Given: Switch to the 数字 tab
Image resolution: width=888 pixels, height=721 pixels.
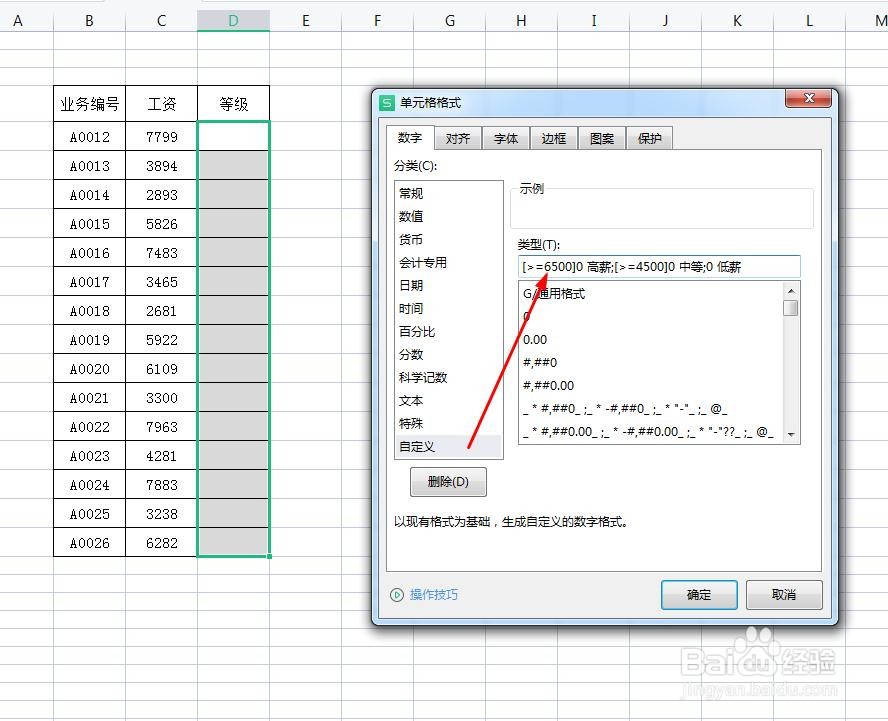Looking at the screenshot, I should 410,138.
